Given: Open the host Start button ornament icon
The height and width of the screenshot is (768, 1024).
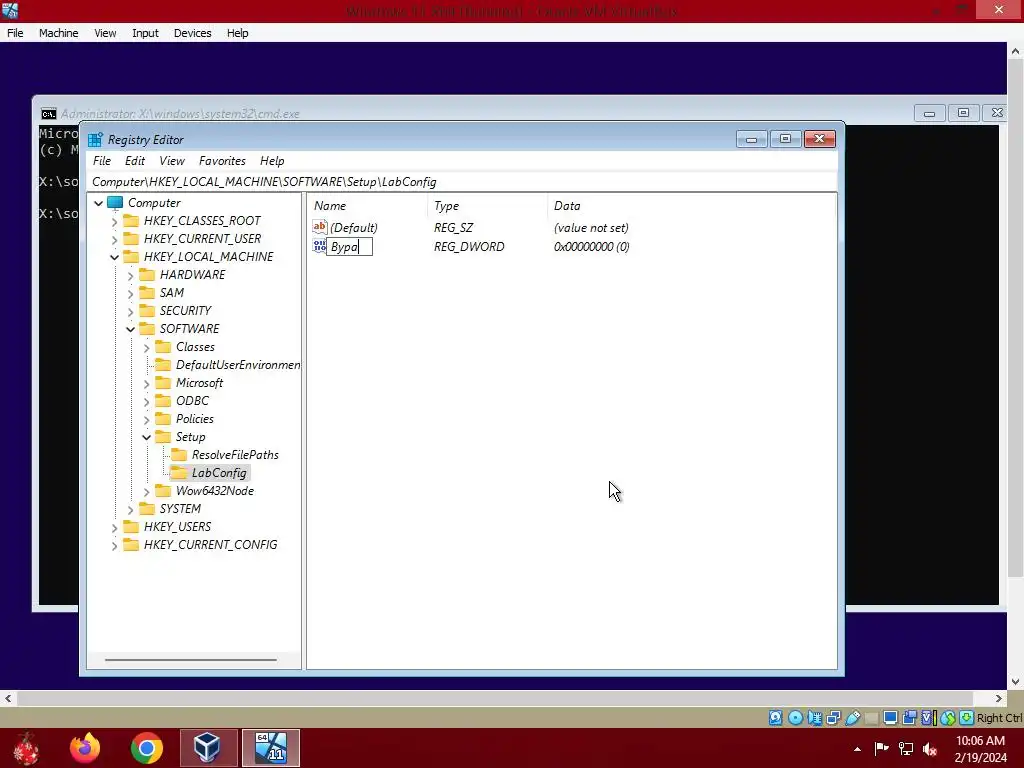Looking at the screenshot, I should coord(26,748).
